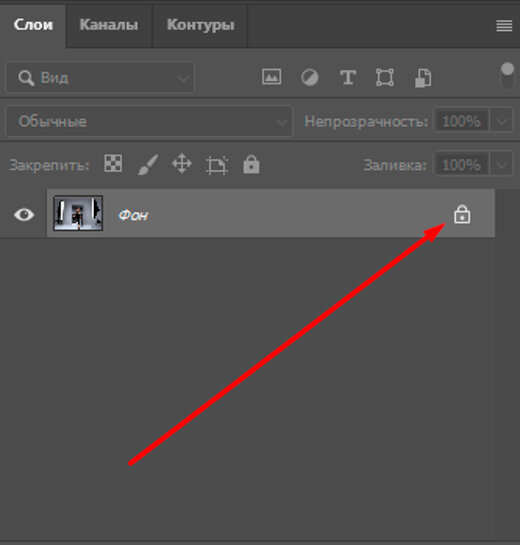Hide the Фон layer with eye icon
Image resolution: width=520 pixels, height=545 pixels.
pyautogui.click(x=24, y=214)
